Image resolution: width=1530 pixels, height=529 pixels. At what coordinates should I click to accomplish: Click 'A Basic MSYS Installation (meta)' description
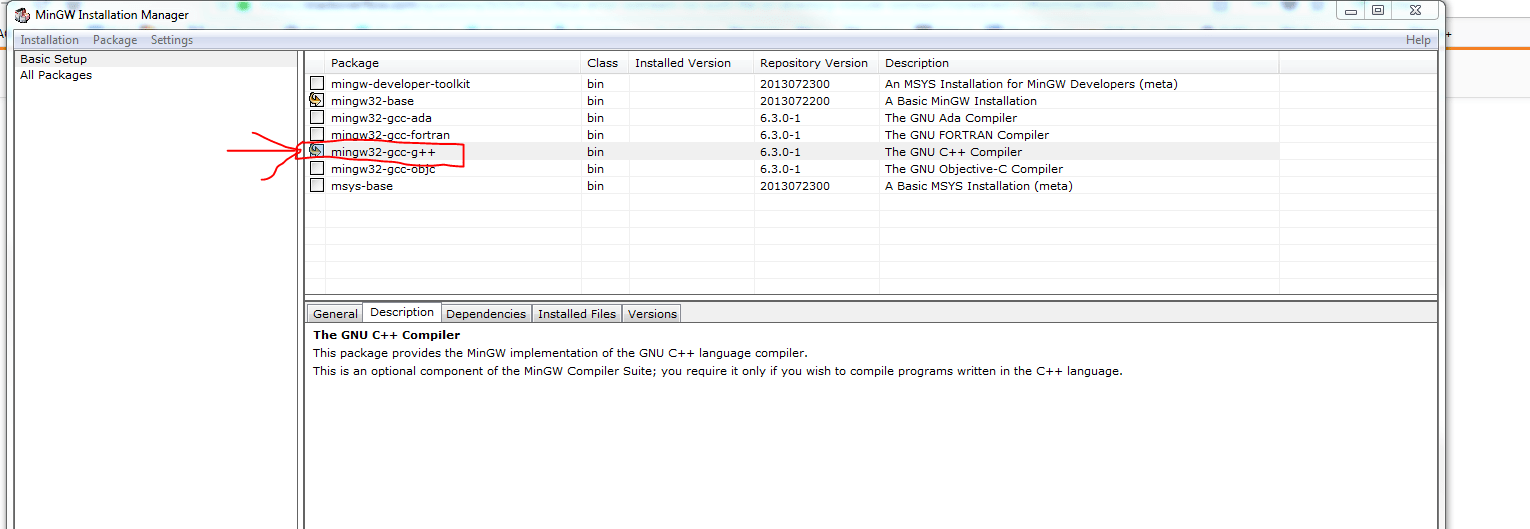click(x=979, y=186)
